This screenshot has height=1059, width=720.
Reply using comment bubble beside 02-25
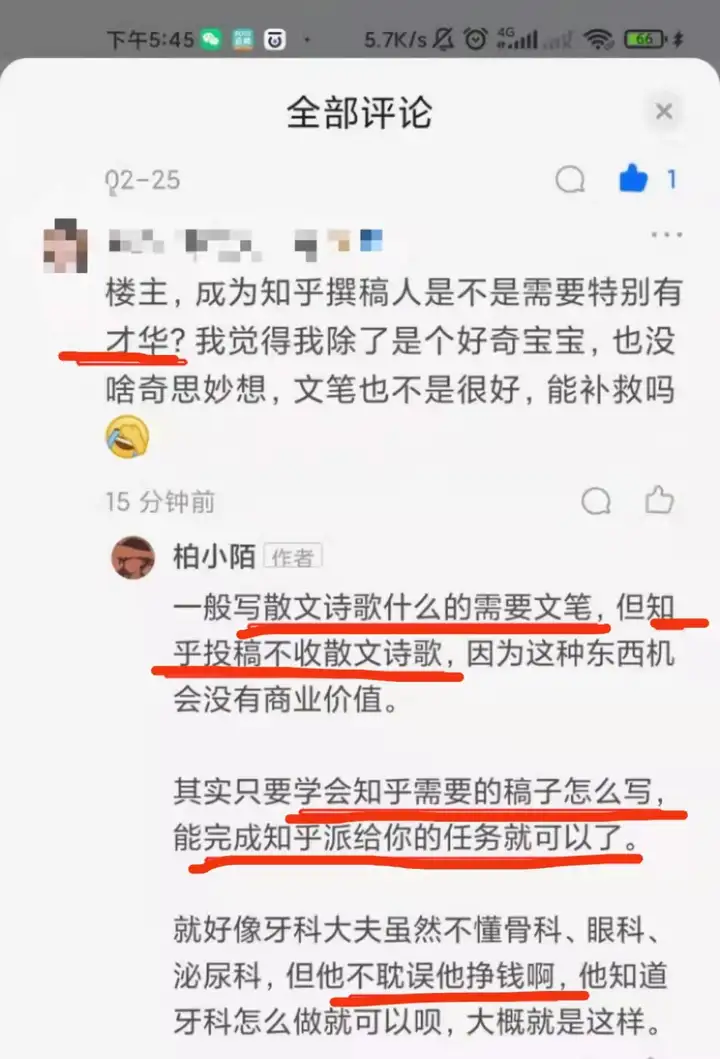570,180
